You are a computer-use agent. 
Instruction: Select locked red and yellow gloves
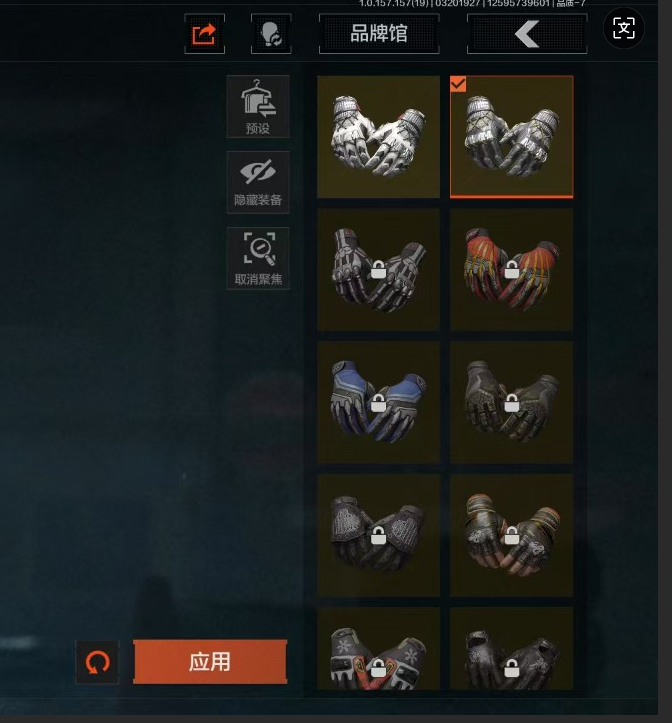pyautogui.click(x=511, y=270)
